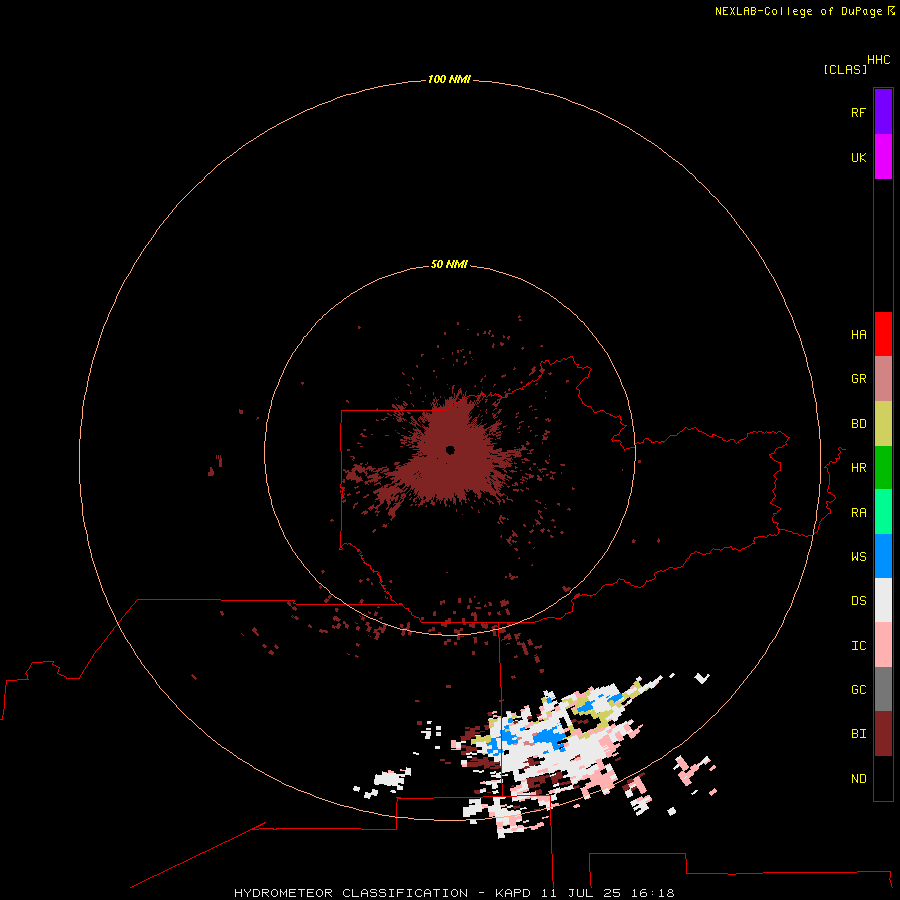
Task: Click the 100 NMI range ring label
Action: click(x=449, y=79)
